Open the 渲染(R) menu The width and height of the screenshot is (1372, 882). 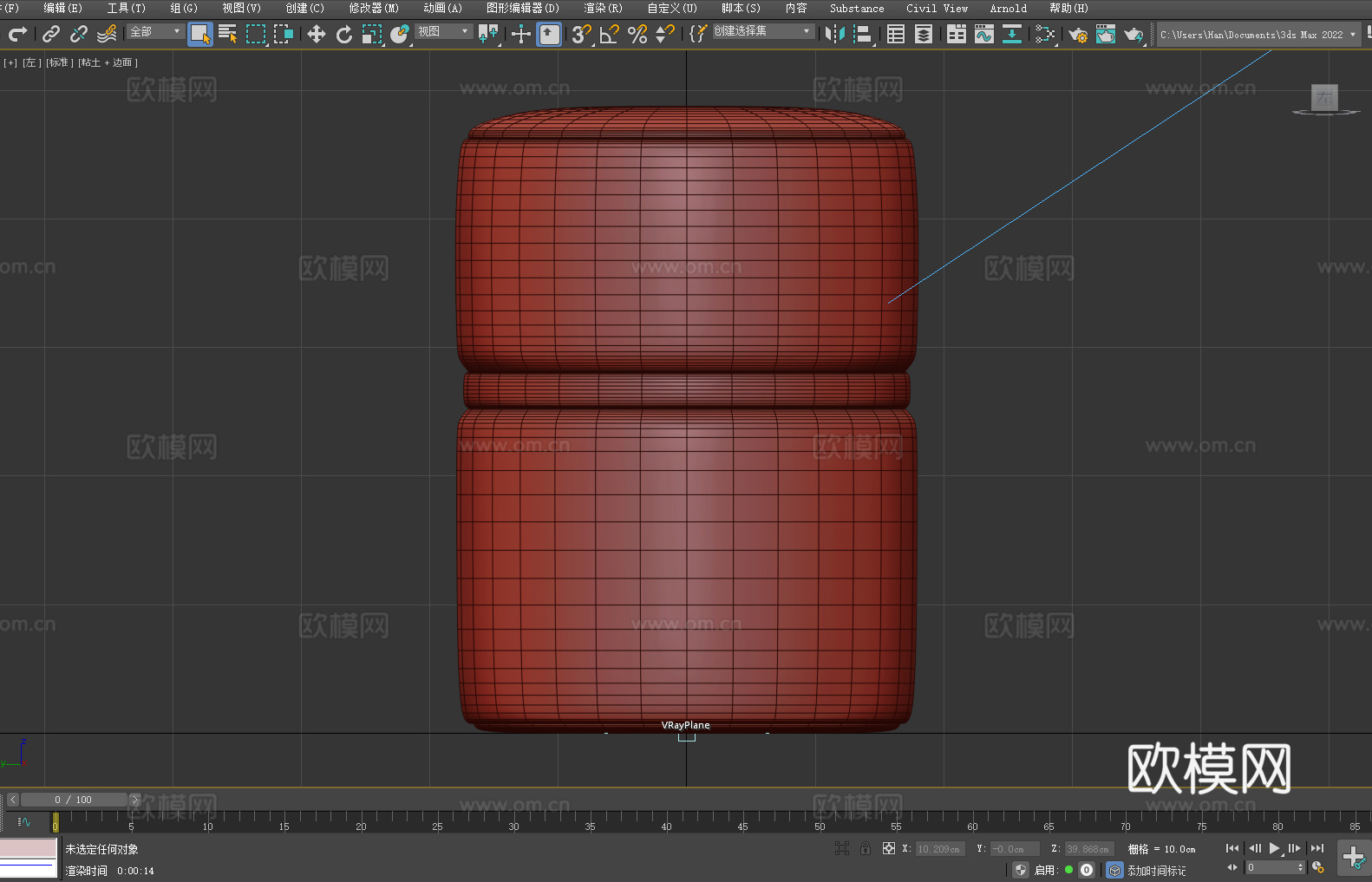[x=603, y=8]
